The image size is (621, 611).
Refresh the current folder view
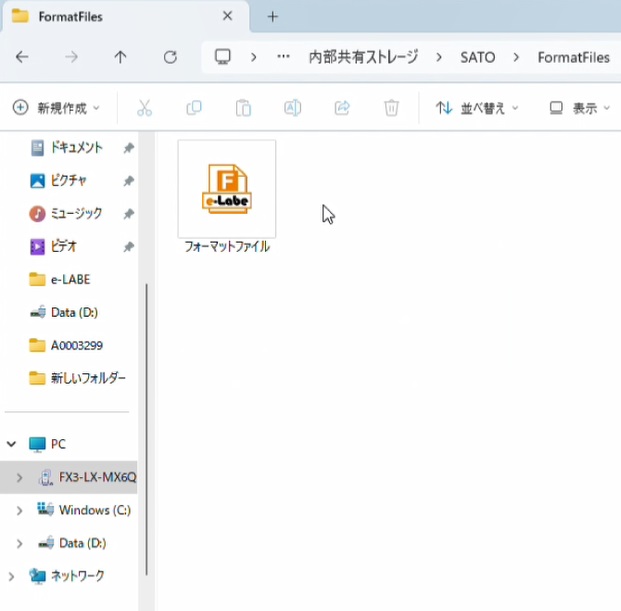pyautogui.click(x=170, y=57)
